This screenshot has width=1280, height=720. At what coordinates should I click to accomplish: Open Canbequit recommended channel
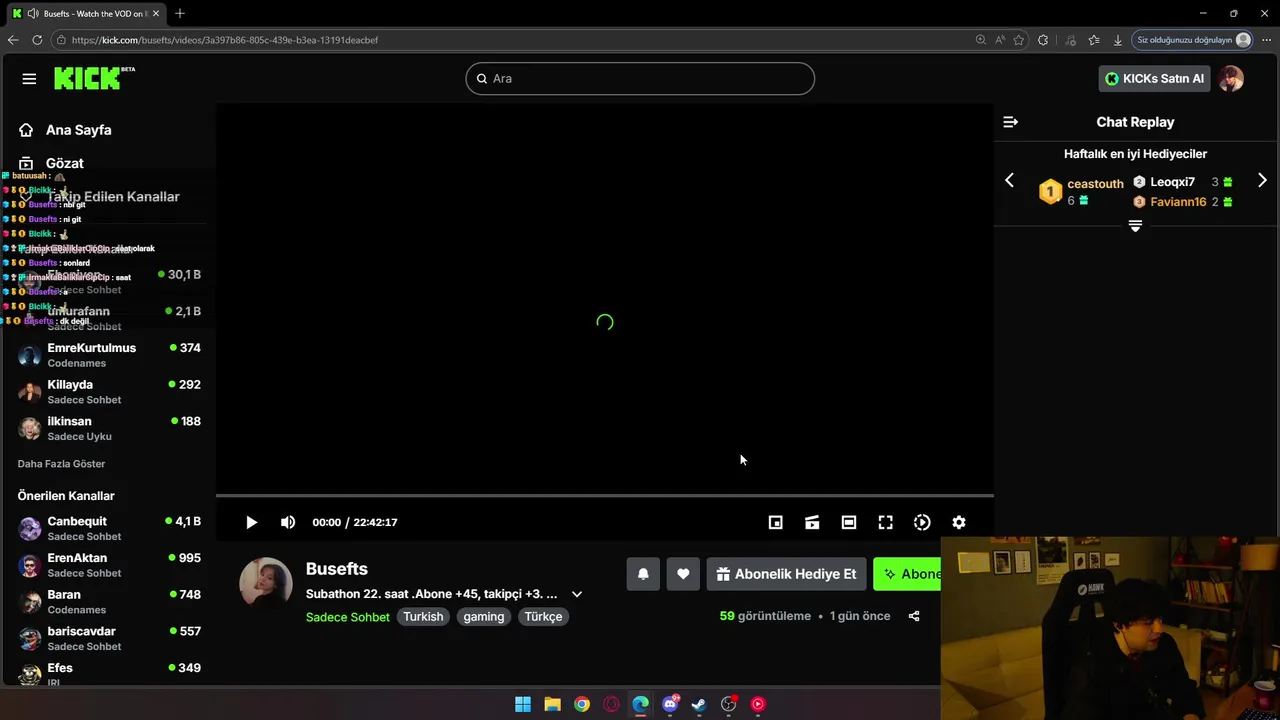(x=109, y=528)
